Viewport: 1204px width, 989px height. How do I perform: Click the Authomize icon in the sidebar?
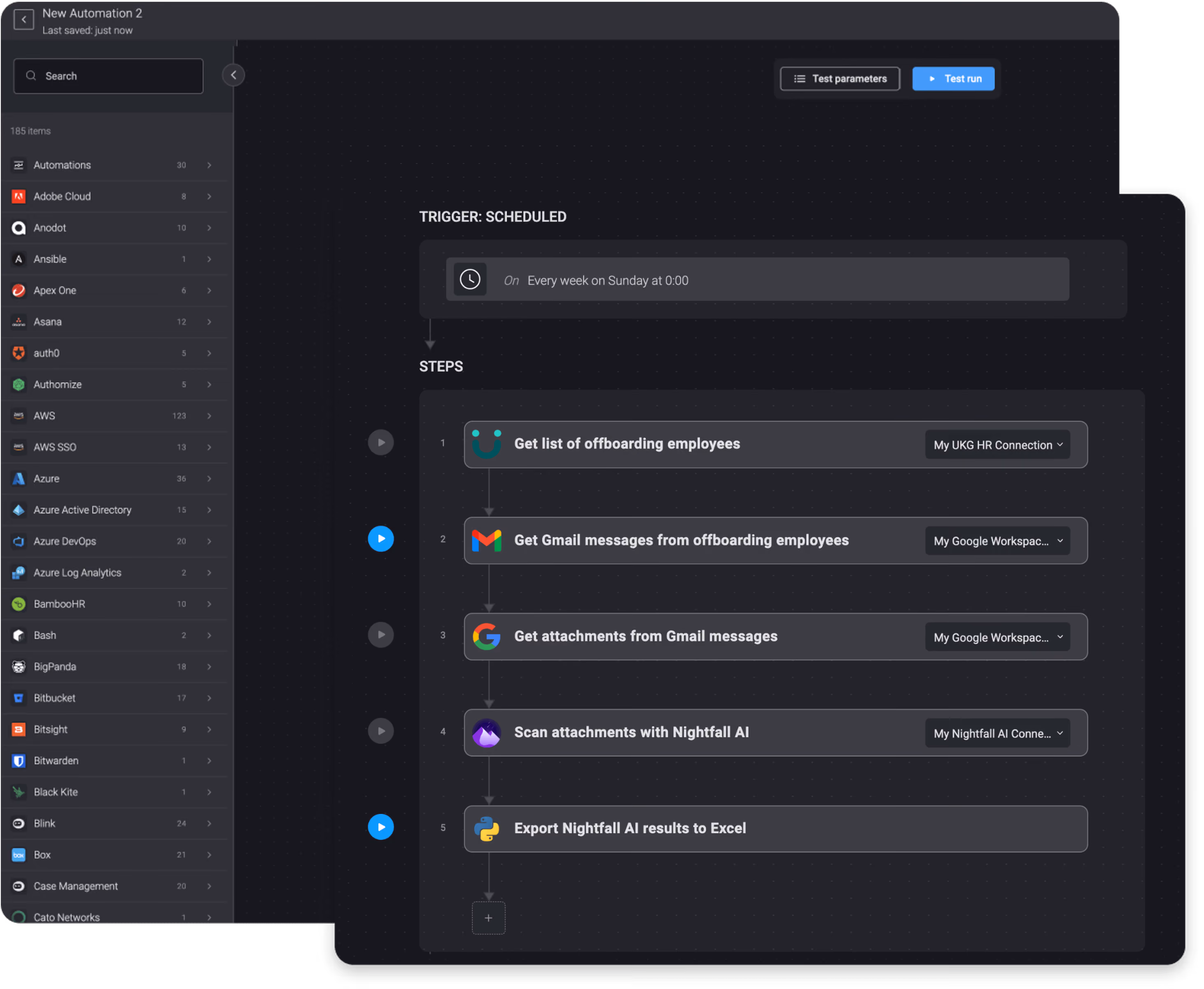click(x=19, y=385)
